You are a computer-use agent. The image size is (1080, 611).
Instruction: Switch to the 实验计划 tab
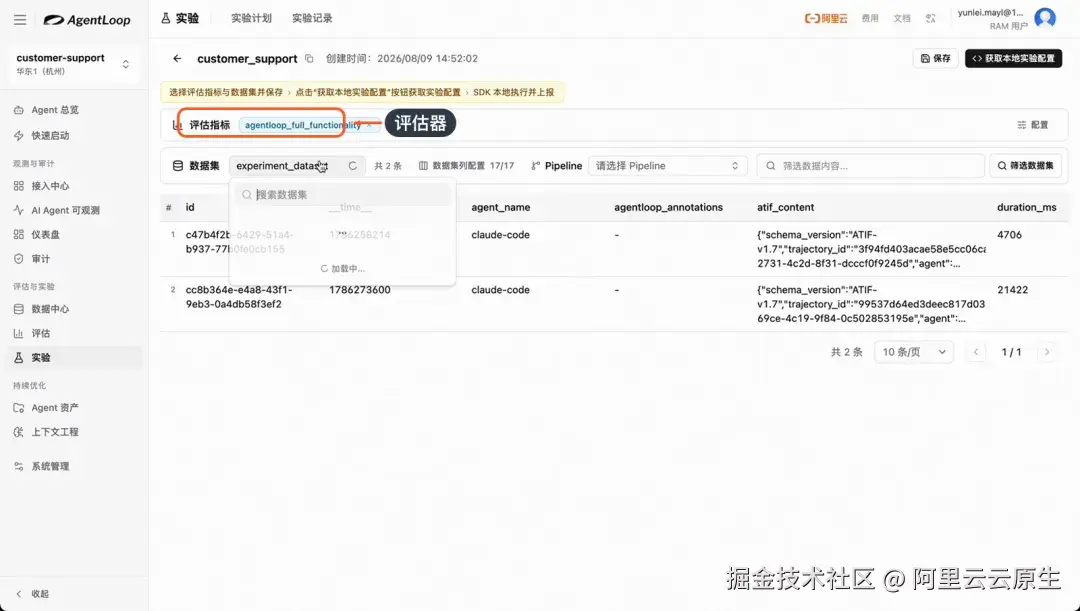(251, 19)
